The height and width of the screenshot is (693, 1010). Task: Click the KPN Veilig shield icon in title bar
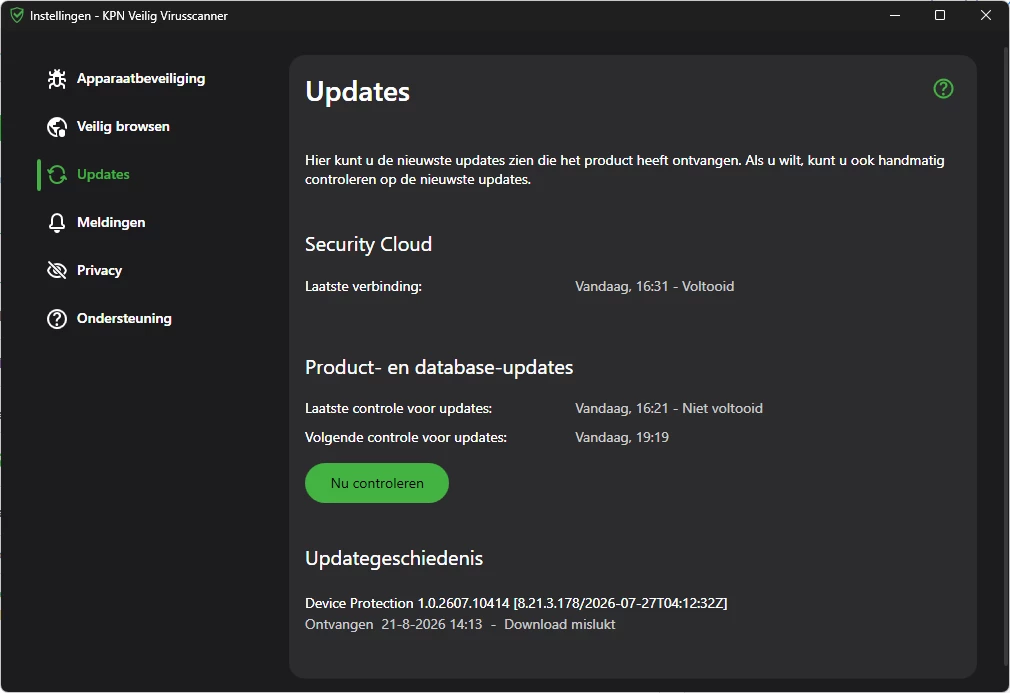coord(17,15)
